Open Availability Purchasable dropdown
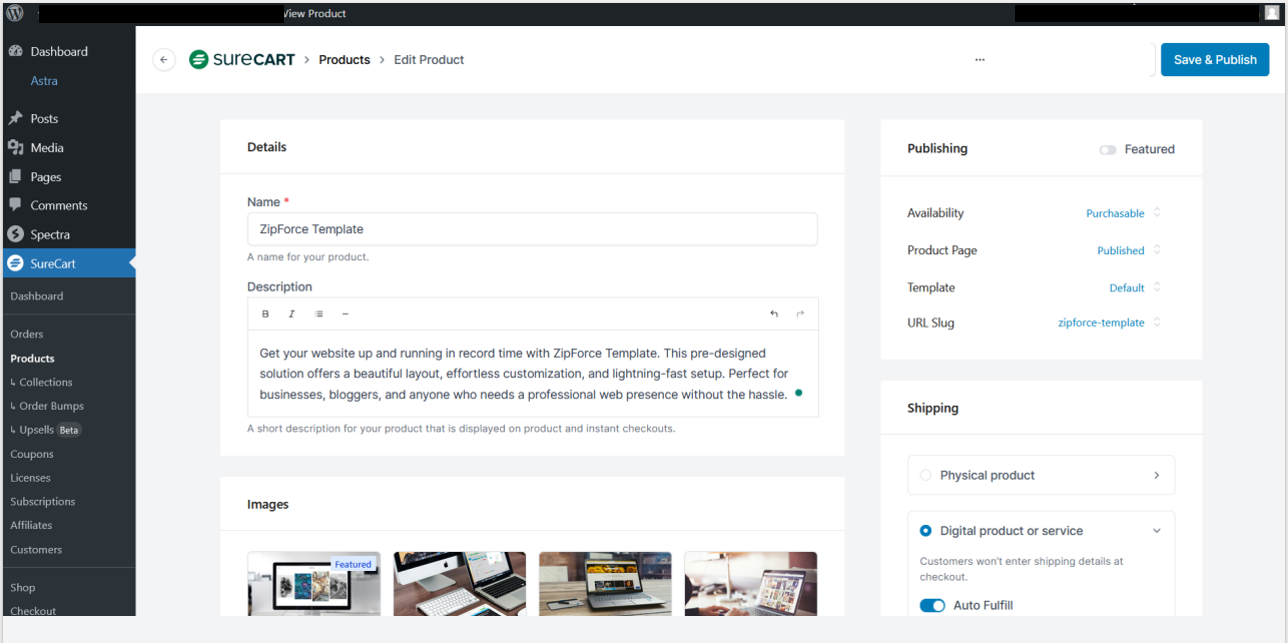Viewport: 1288px width, 643px height. pyautogui.click(x=1123, y=213)
